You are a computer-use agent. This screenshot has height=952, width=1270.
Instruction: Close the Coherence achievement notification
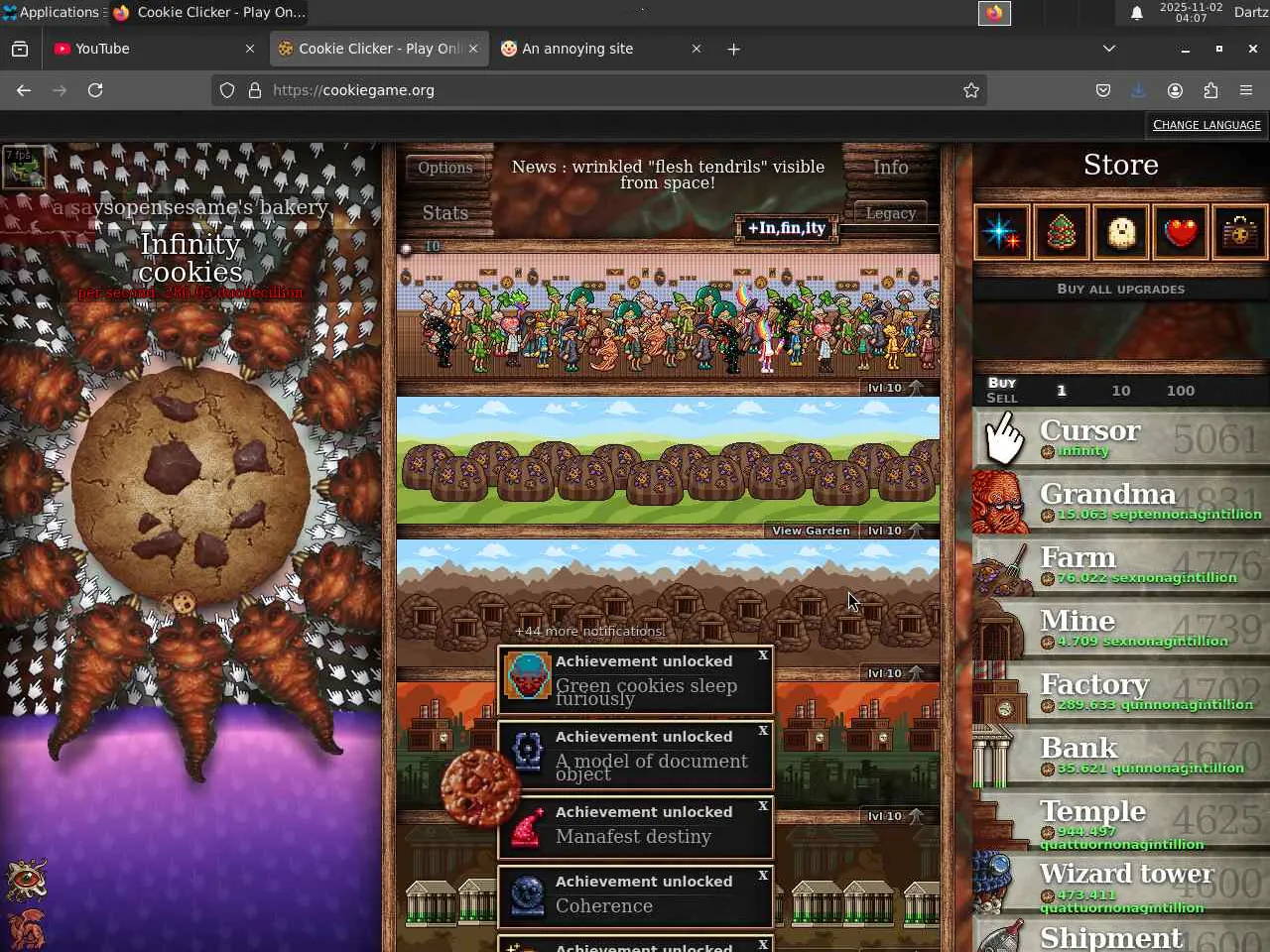coord(763,876)
